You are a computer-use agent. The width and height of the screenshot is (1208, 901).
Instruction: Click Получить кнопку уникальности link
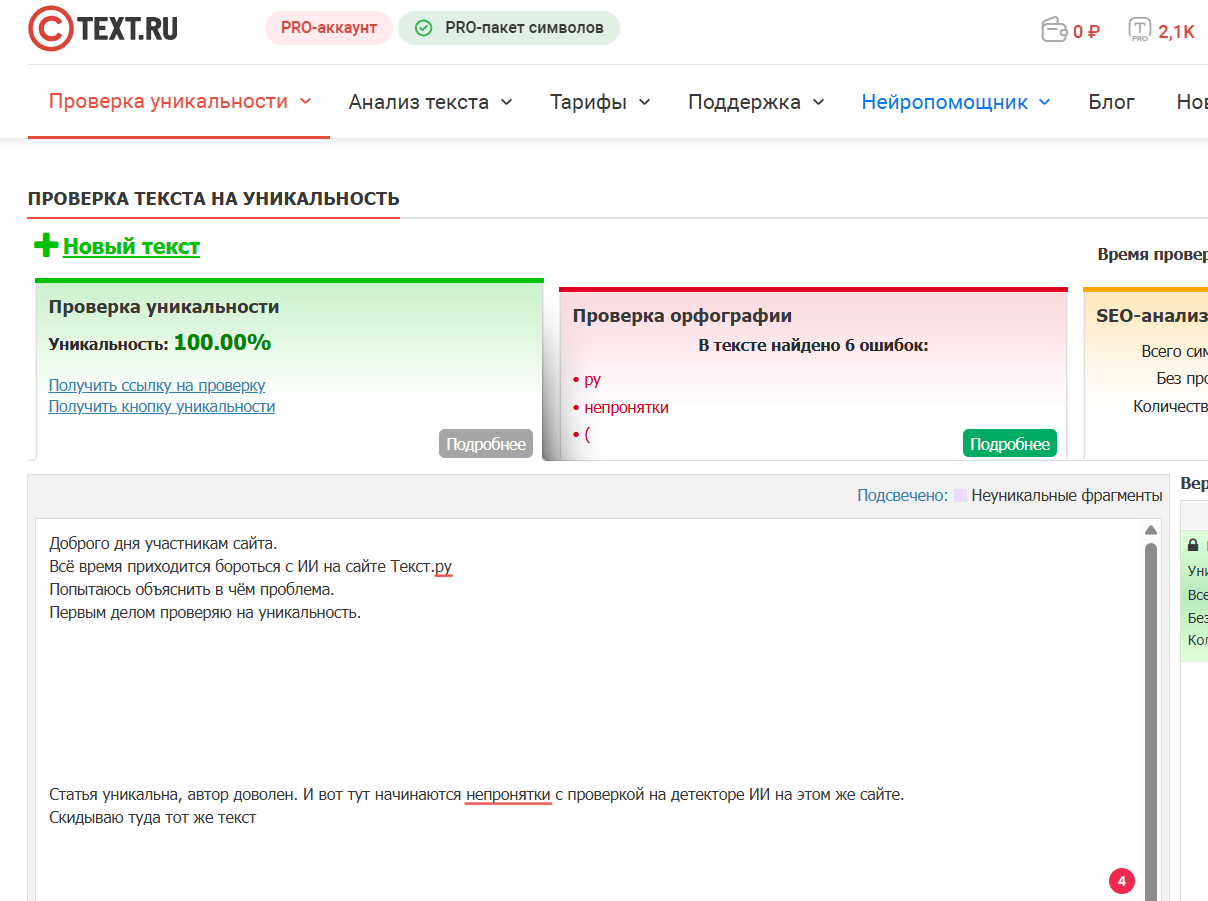tap(162, 406)
